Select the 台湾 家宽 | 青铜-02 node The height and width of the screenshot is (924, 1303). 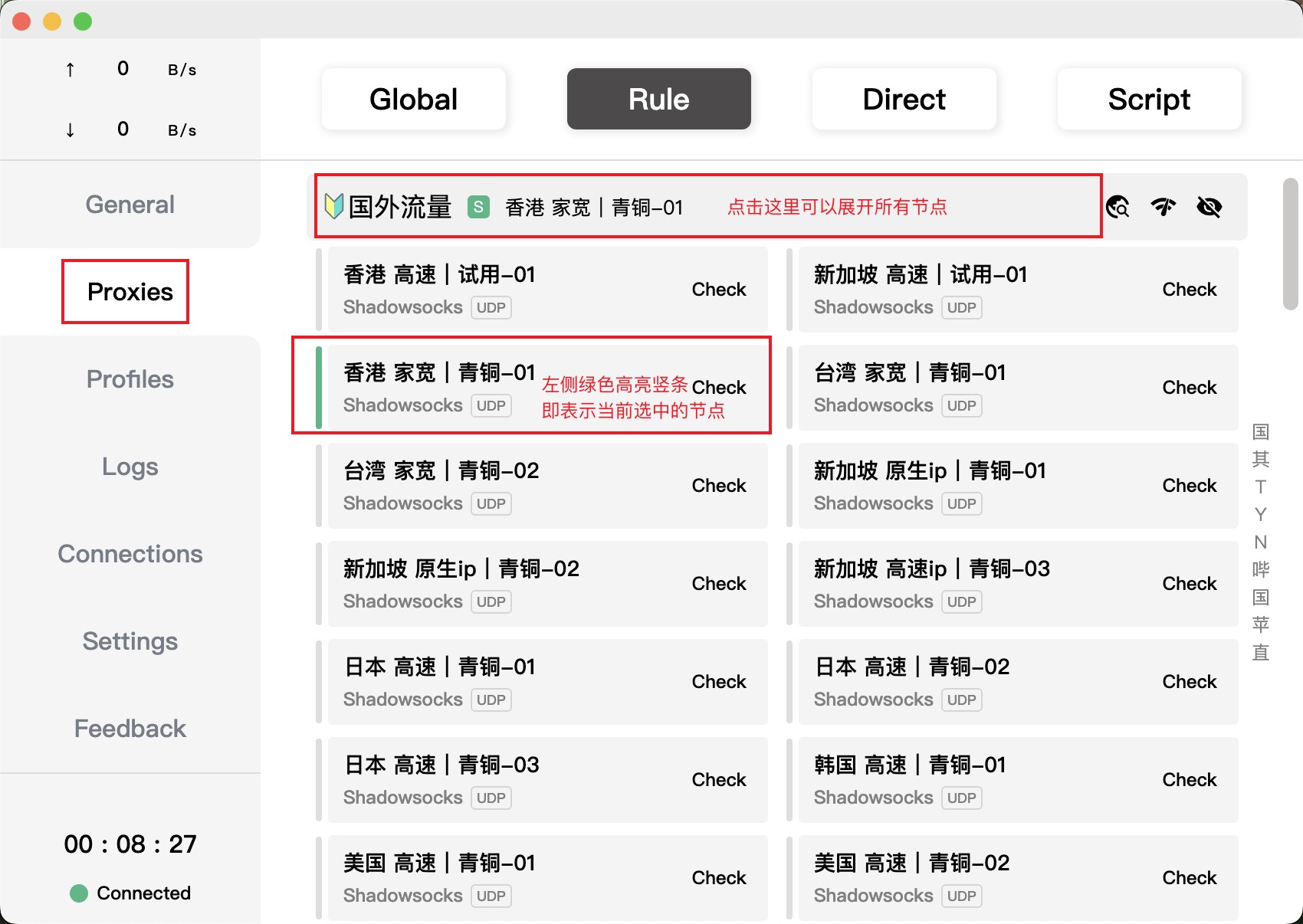(548, 486)
